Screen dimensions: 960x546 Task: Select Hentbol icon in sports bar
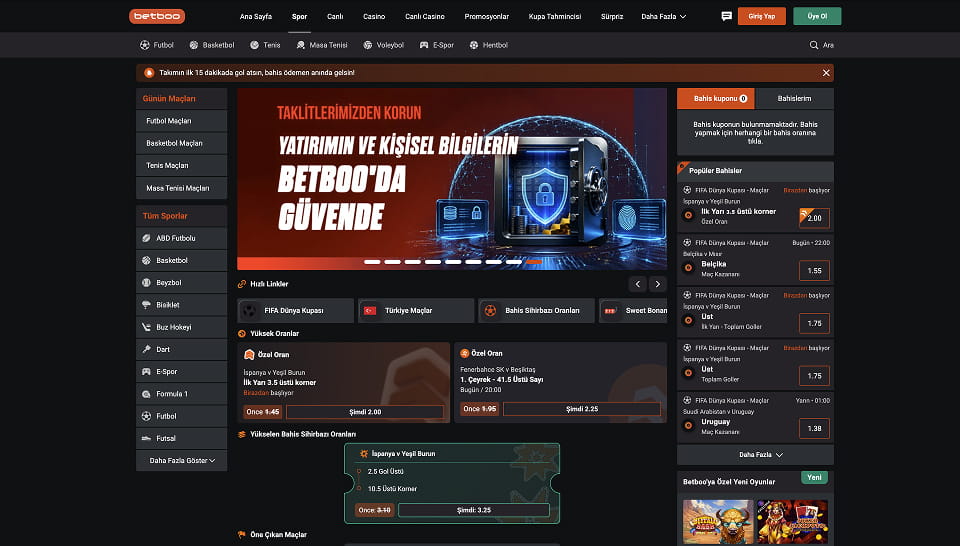pyautogui.click(x=474, y=45)
